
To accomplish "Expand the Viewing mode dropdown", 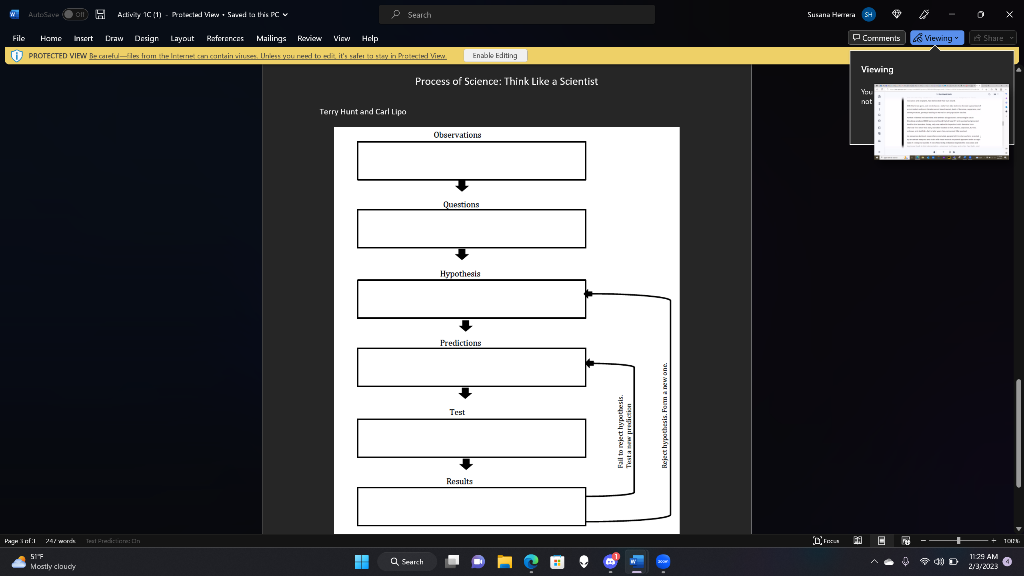I will 937,38.
